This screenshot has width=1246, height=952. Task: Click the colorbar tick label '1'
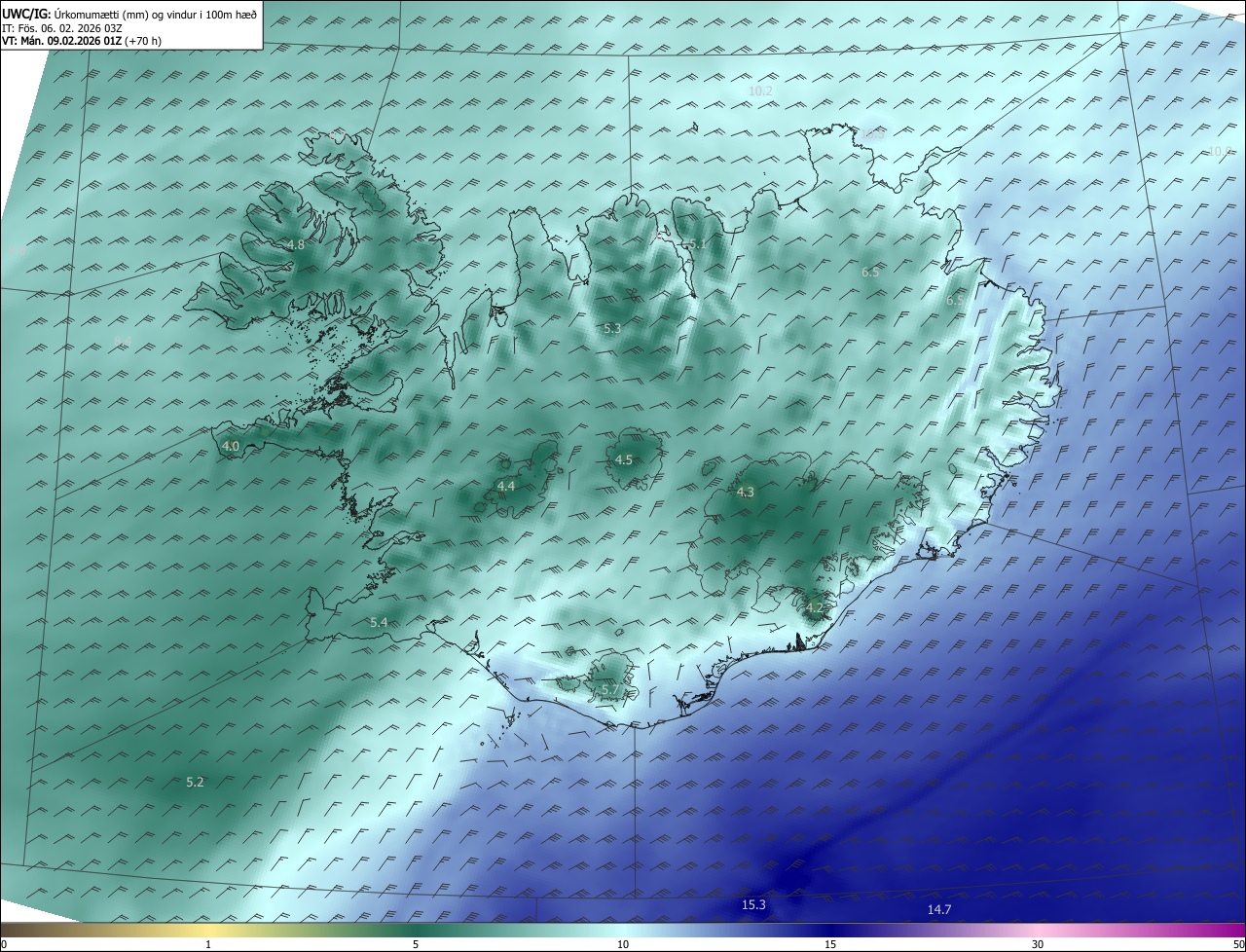point(209,944)
